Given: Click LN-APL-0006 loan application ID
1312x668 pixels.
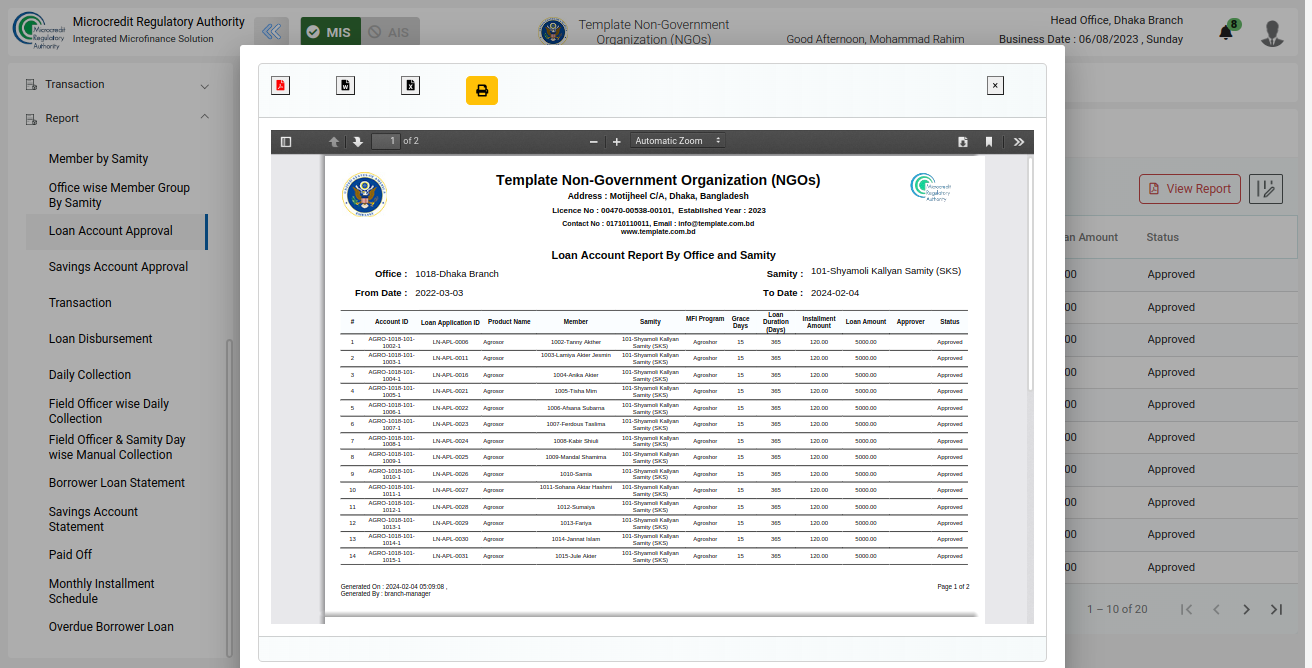Looking at the screenshot, I should [450, 342].
